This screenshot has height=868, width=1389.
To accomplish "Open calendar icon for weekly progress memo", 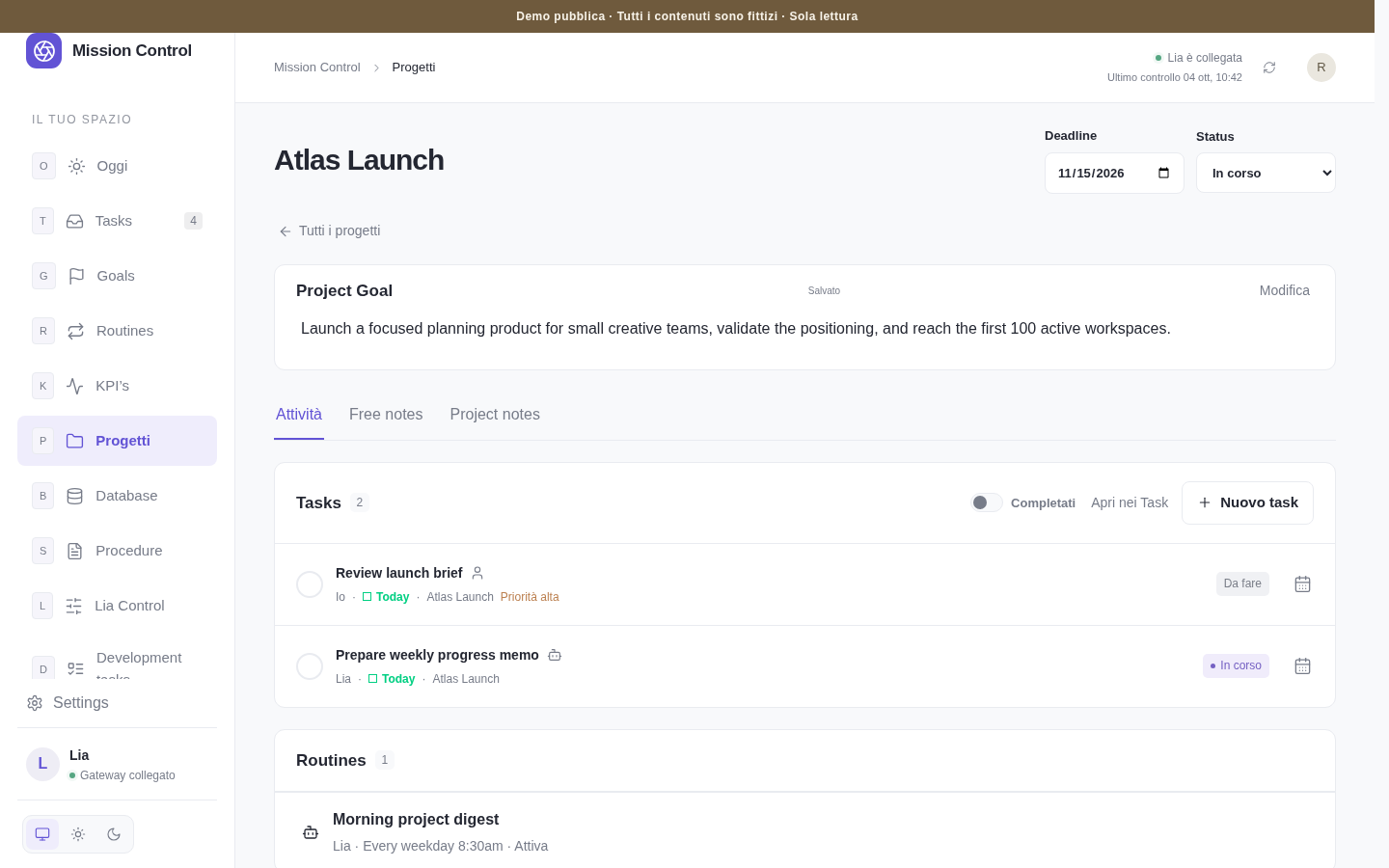I will coord(1302,666).
